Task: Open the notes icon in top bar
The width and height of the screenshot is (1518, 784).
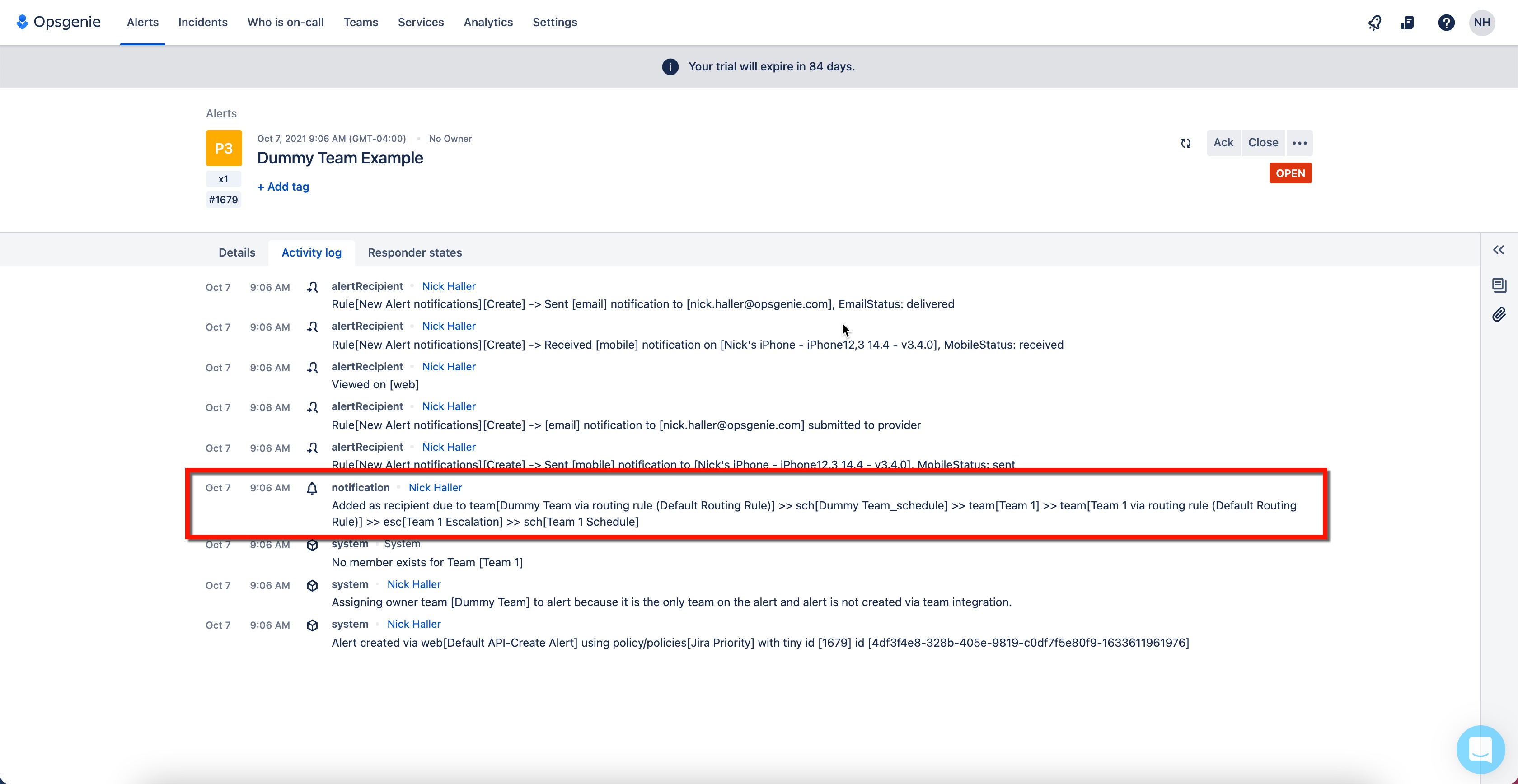Action: click(1407, 23)
